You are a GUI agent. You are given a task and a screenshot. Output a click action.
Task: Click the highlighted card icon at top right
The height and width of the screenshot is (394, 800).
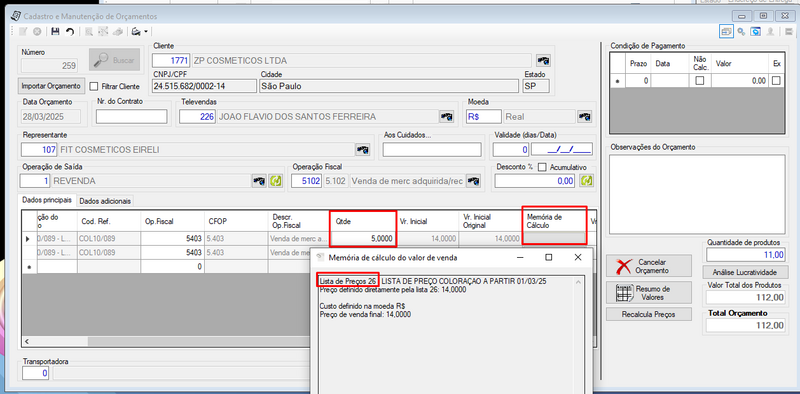click(726, 32)
